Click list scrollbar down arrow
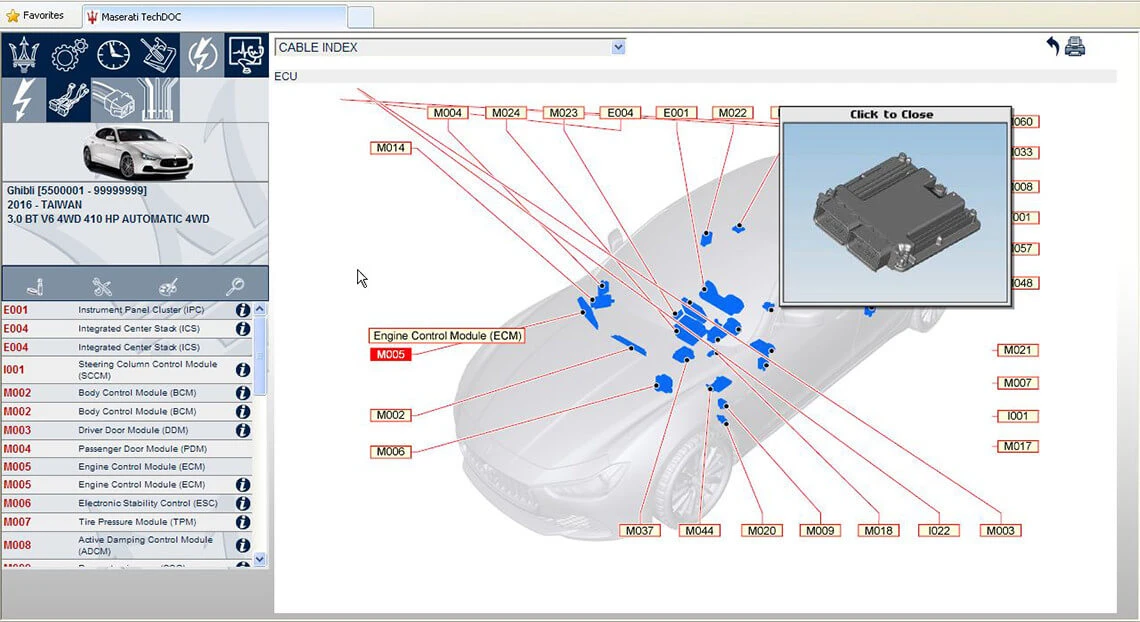 (260, 560)
